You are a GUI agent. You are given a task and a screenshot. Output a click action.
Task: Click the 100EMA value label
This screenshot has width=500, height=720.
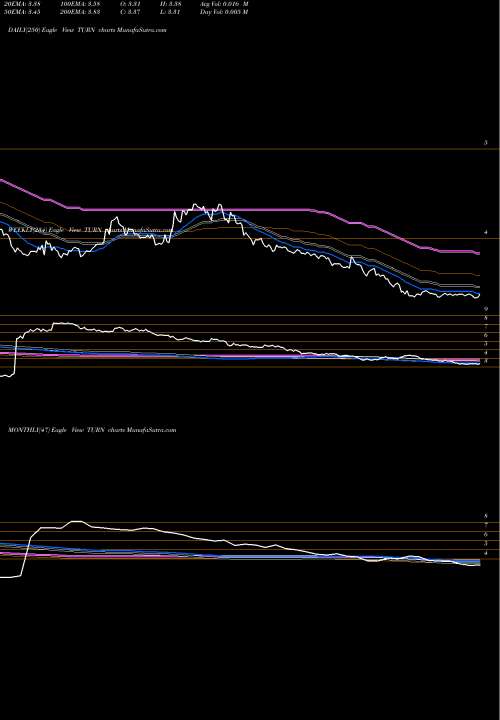click(x=80, y=4)
